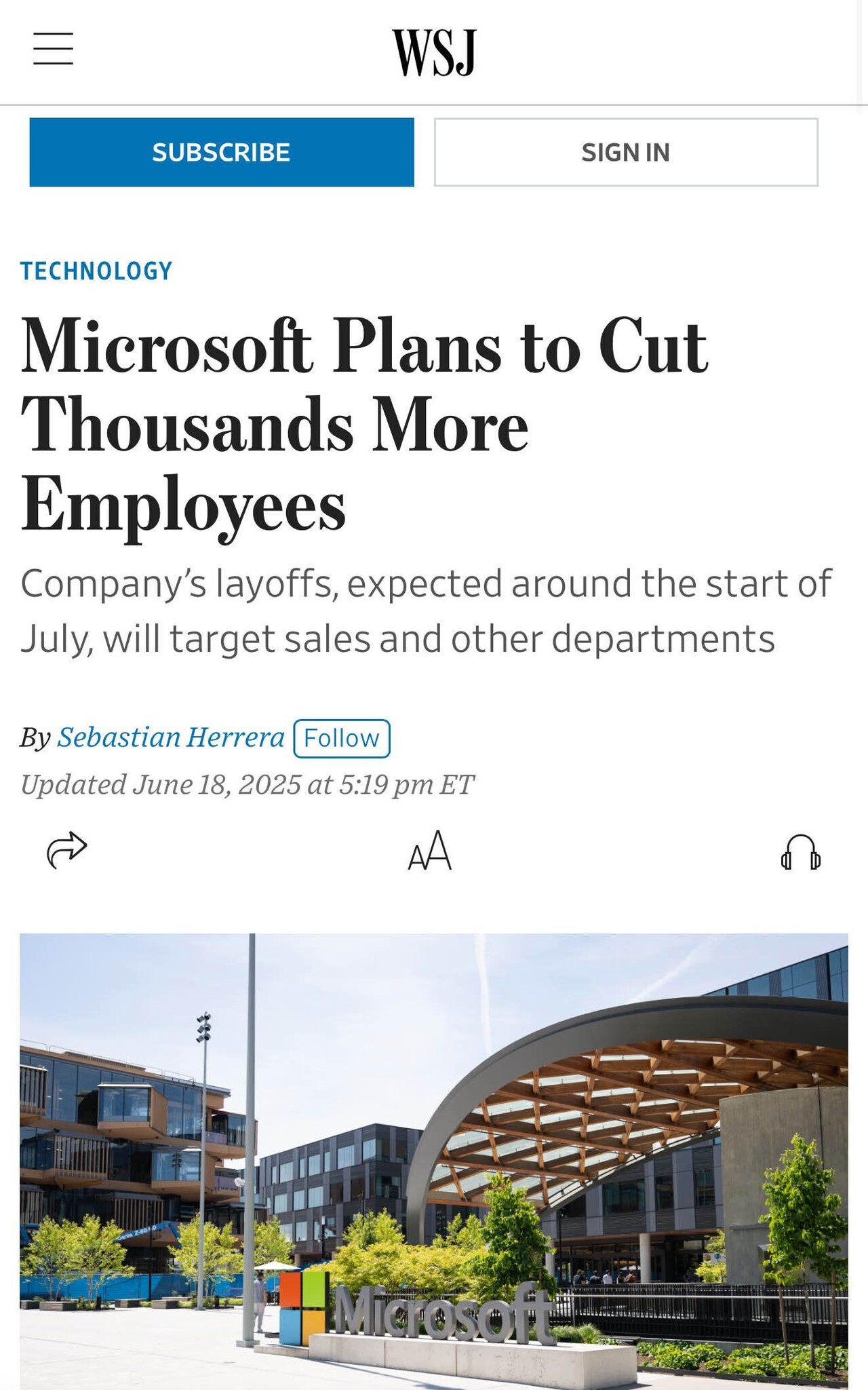The image size is (868, 1390).
Task: Tap the subheadline about July layoffs
Action: [427, 609]
